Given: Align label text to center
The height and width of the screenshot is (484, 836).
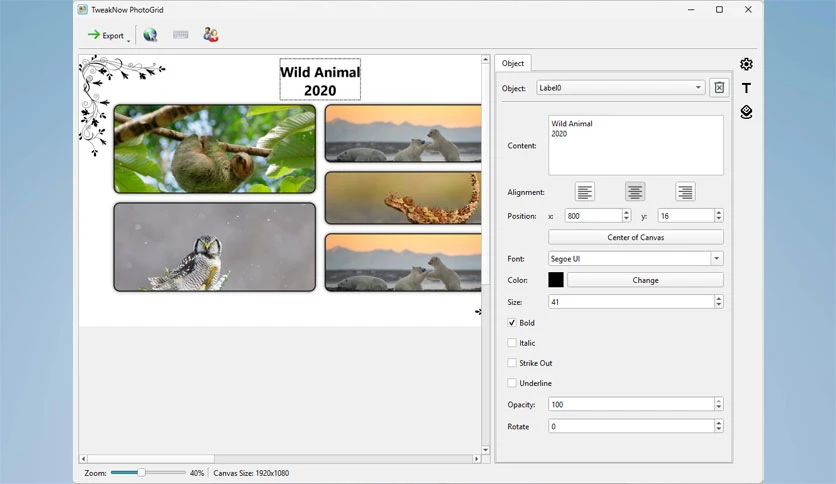Looking at the screenshot, I should pos(635,192).
